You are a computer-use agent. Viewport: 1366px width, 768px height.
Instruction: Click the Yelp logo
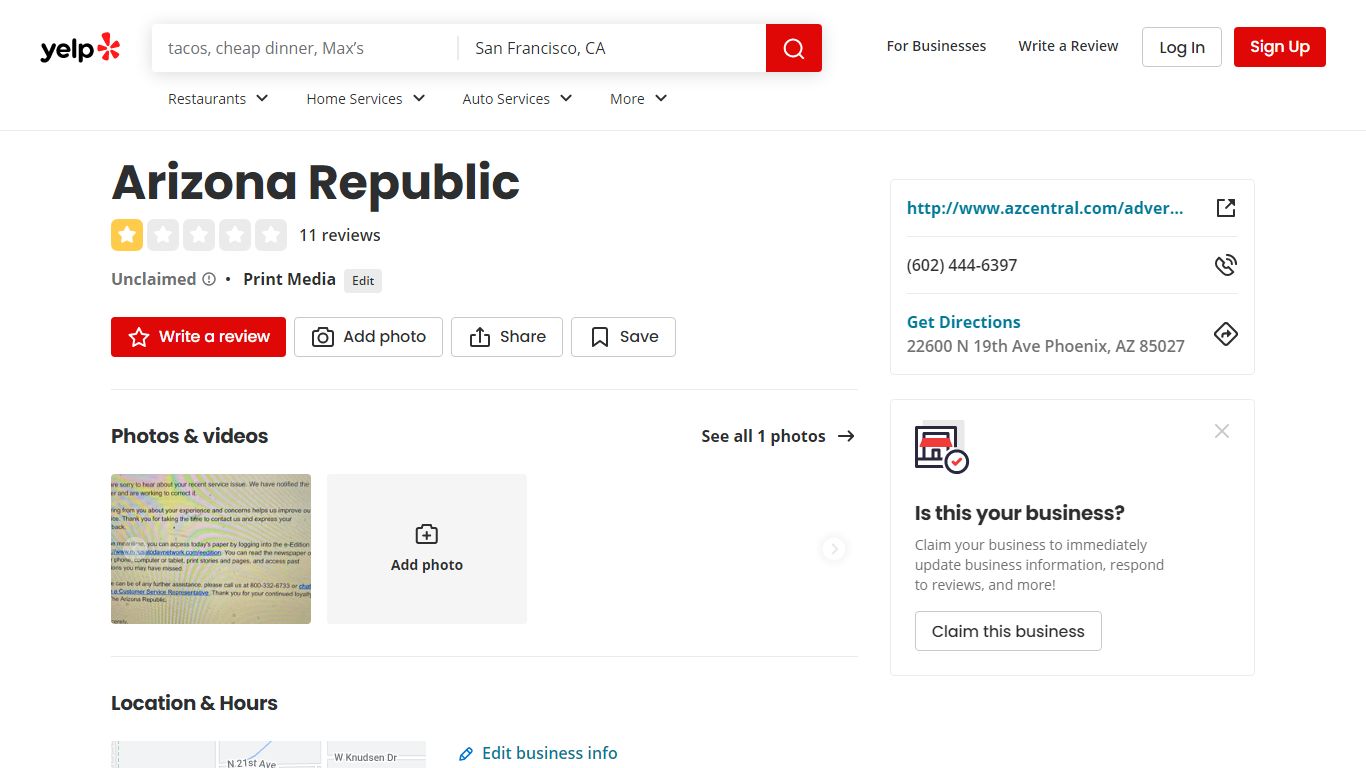[80, 48]
